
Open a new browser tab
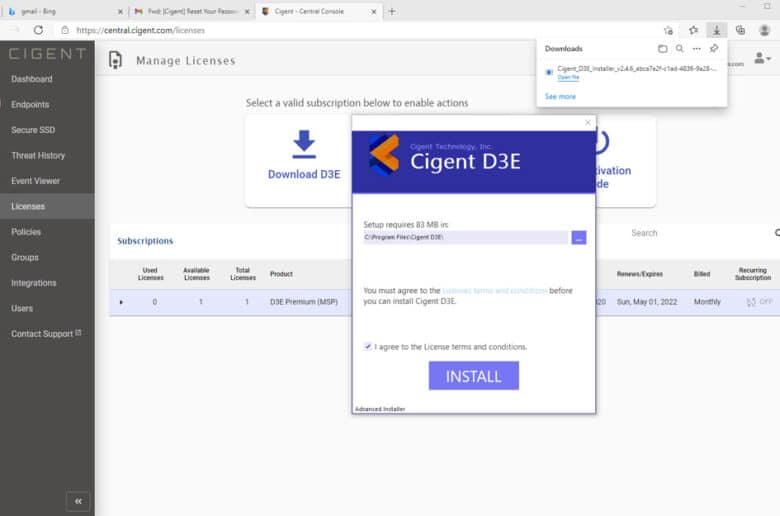coord(392,11)
